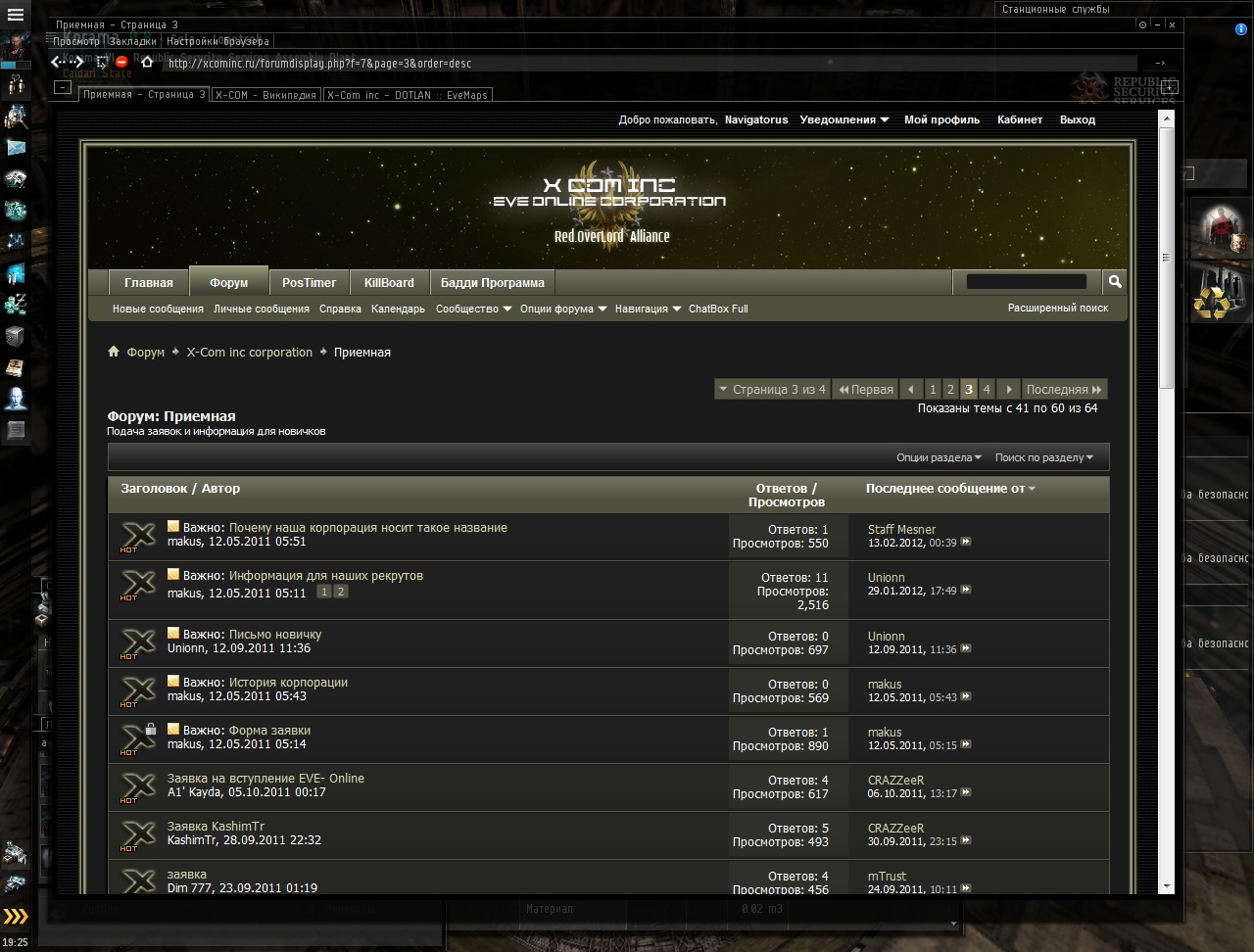Viewport: 1254px width, 952px height.
Task: Open the two-figures-with-heart Neocom icon
Action: (16, 85)
